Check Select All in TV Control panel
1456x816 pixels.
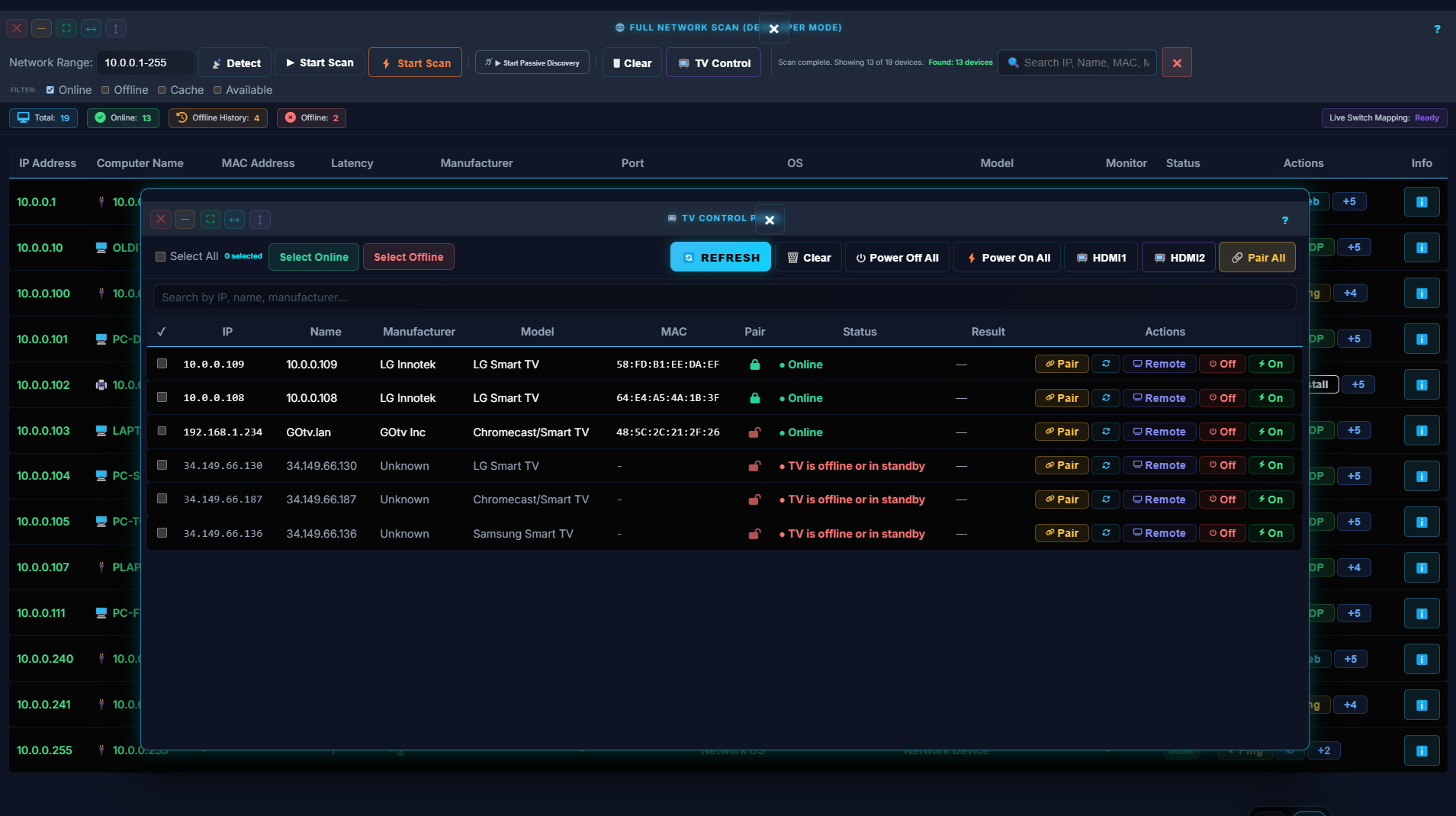tap(160, 257)
